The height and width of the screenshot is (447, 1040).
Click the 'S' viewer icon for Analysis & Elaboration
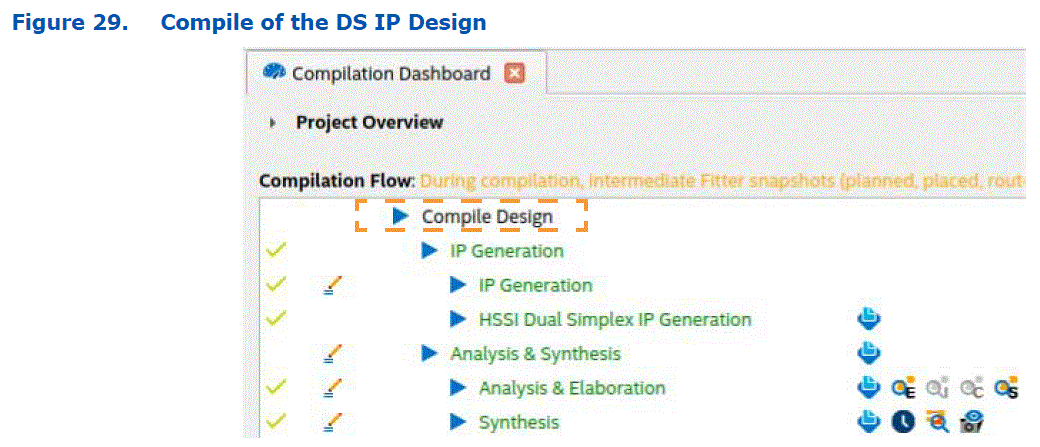click(x=1006, y=388)
